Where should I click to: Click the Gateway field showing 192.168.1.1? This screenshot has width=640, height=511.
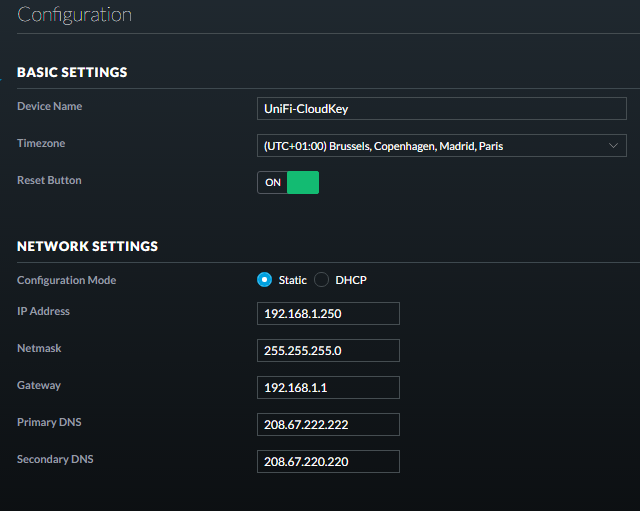coord(328,387)
